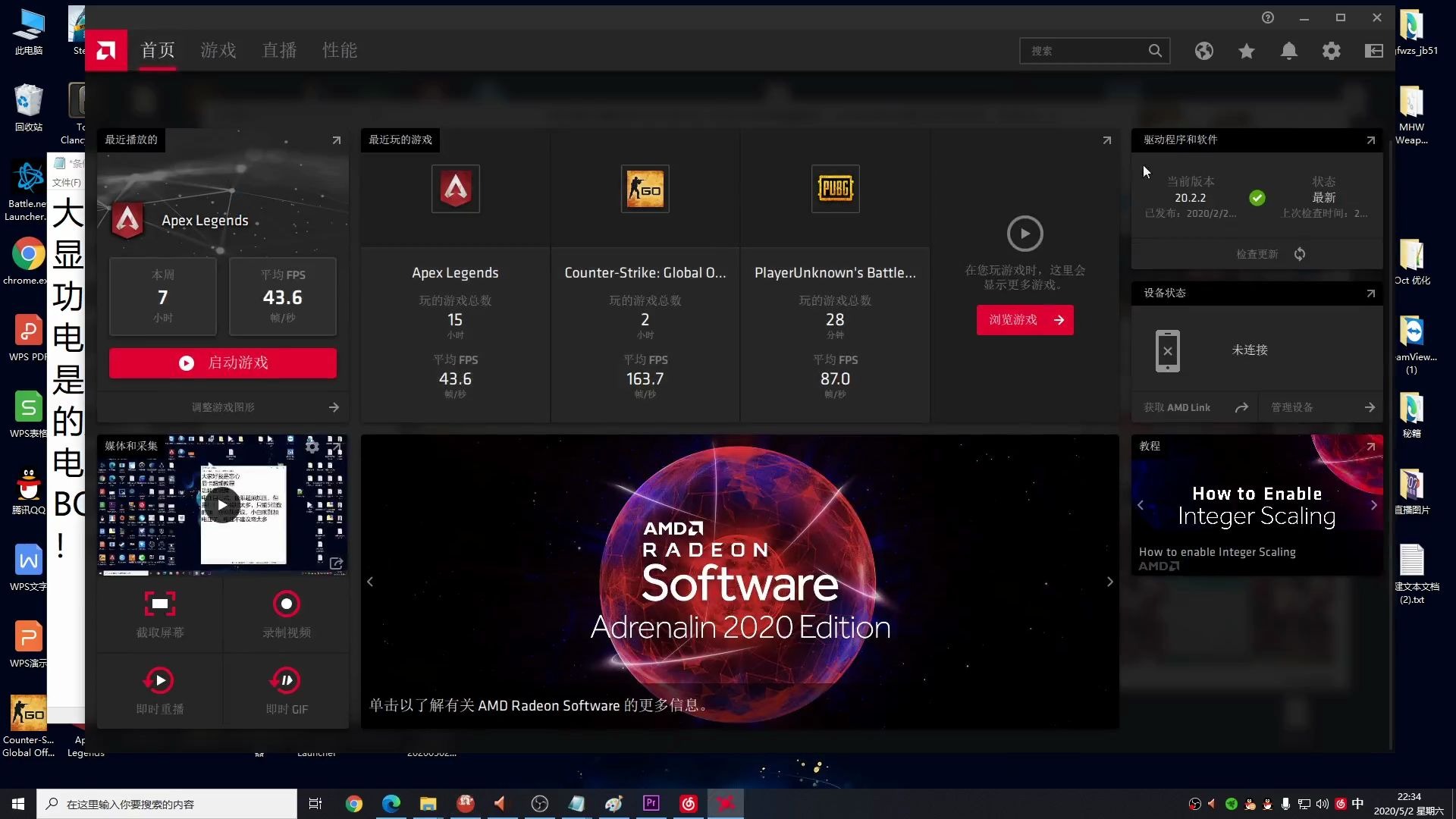Show next tutorial with right chevron

(x=1374, y=505)
